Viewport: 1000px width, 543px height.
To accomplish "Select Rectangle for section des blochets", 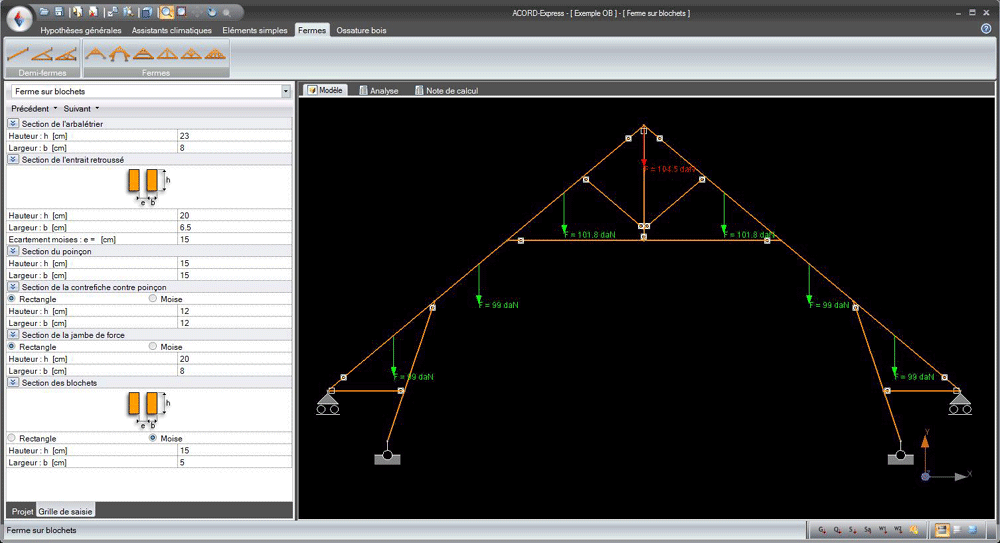I will coord(11,438).
